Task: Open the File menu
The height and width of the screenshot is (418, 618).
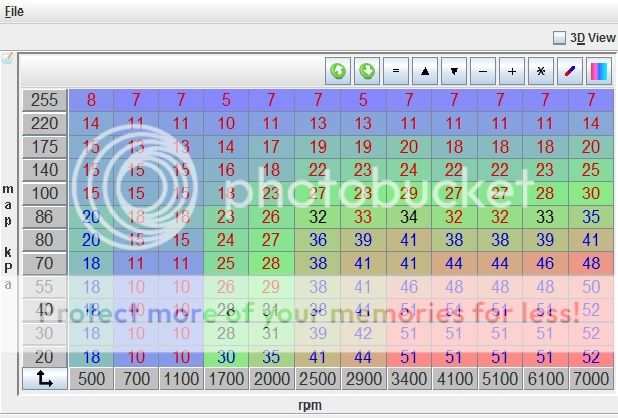Action: tap(14, 11)
